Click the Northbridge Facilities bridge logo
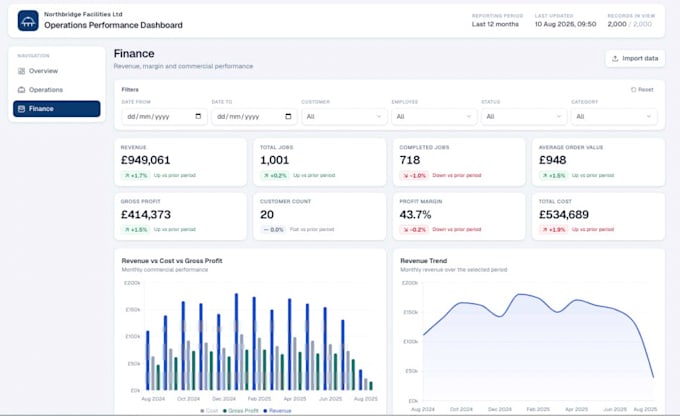The width and height of the screenshot is (680, 416). [x=28, y=20]
